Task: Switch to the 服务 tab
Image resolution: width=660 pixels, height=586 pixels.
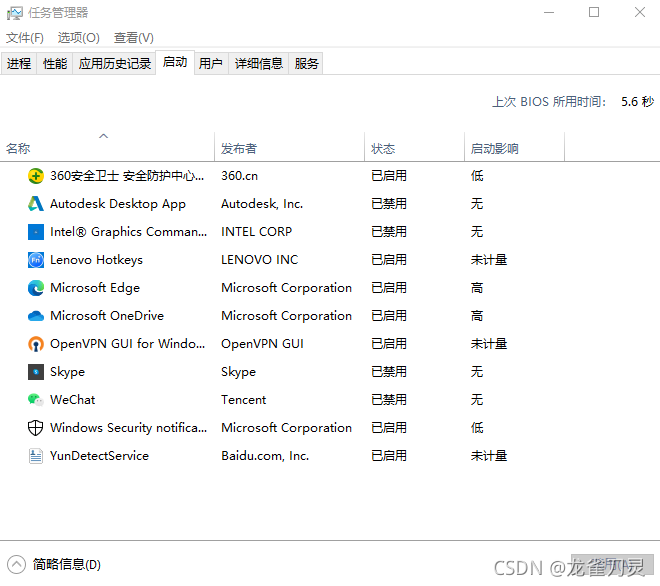Action: point(306,64)
